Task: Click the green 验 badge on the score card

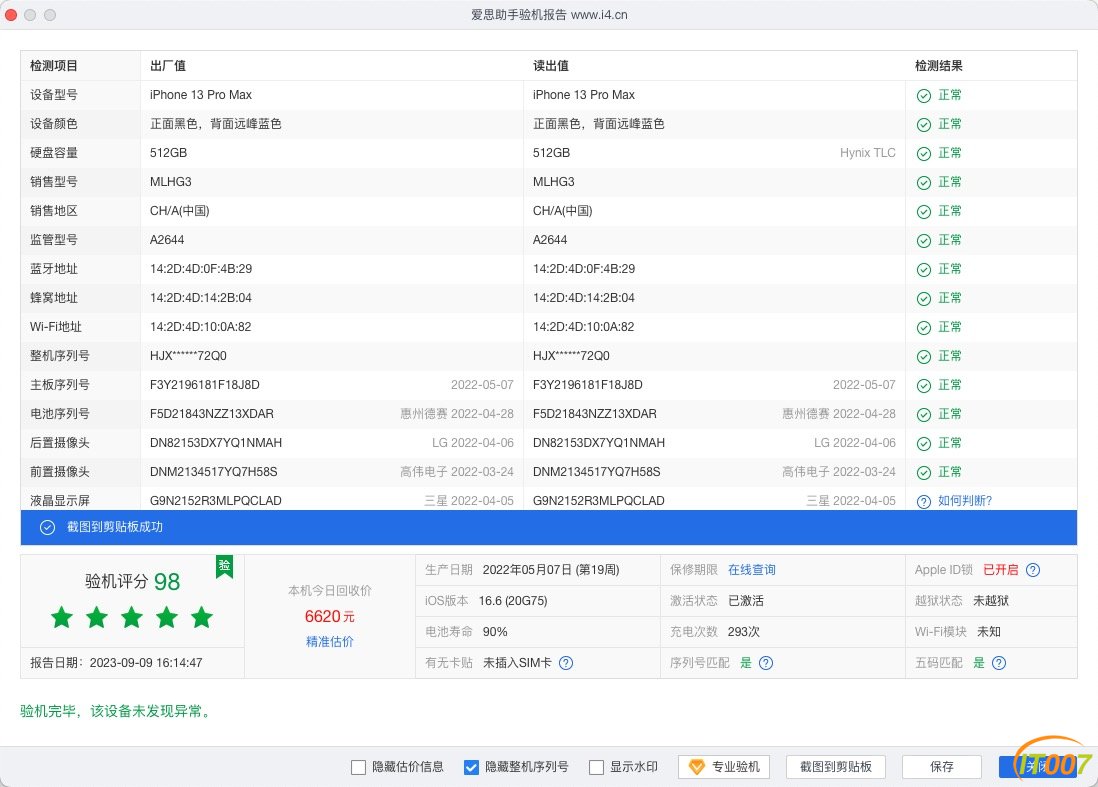Action: [x=225, y=566]
